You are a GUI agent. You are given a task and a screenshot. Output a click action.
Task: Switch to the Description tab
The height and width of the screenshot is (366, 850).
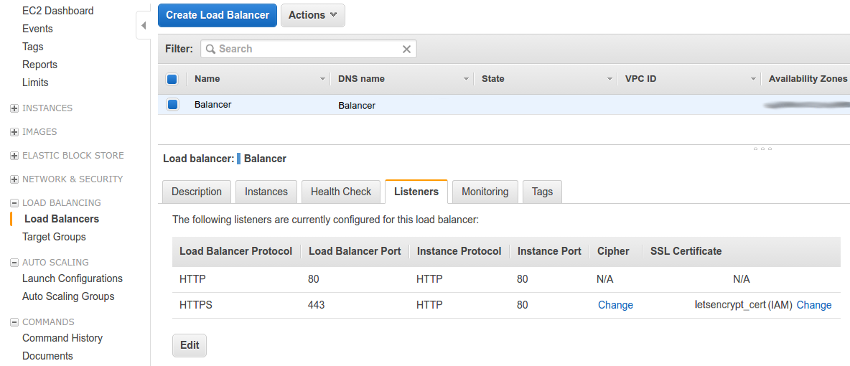click(x=196, y=191)
